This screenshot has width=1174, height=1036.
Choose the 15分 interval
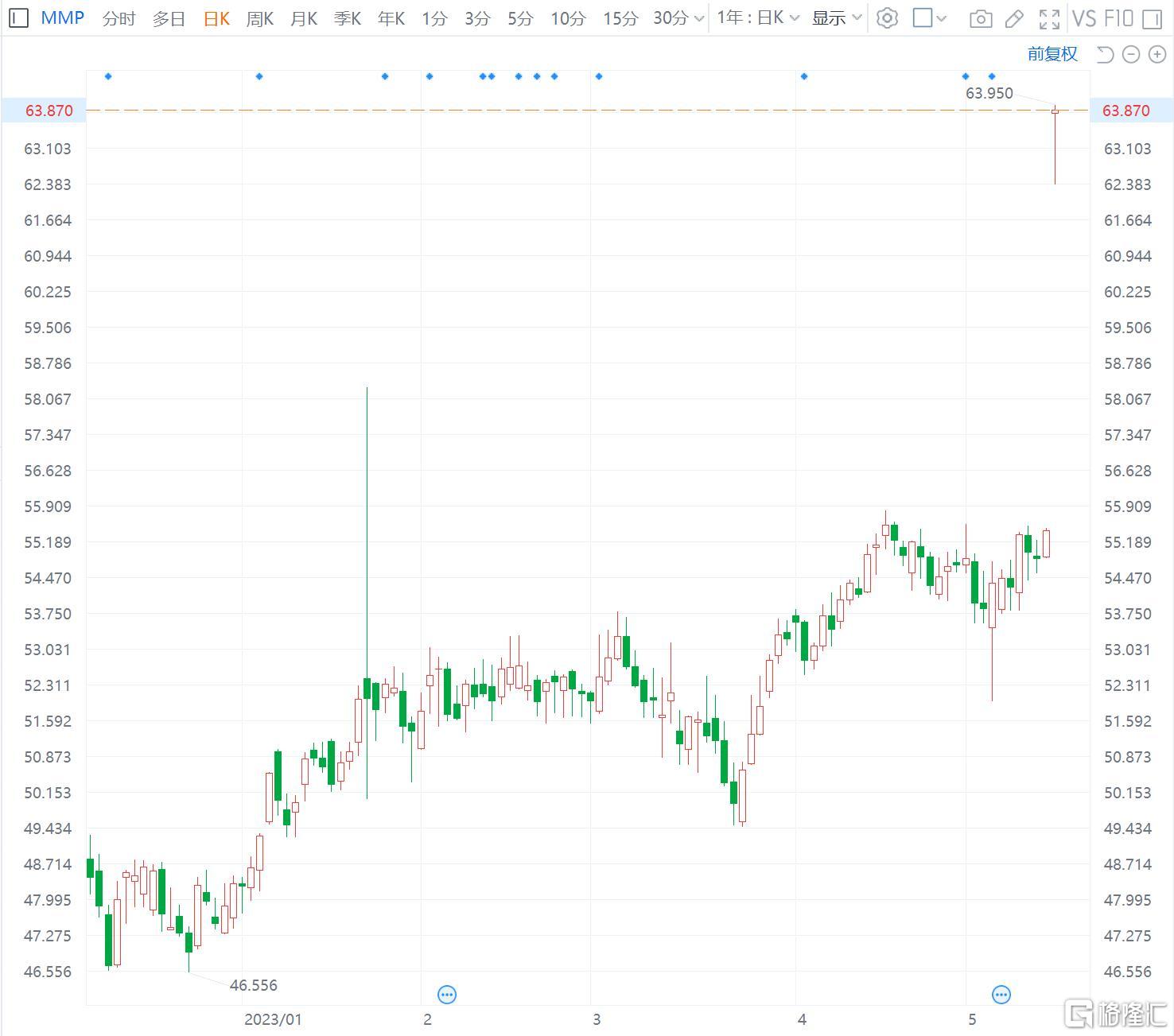[x=620, y=18]
